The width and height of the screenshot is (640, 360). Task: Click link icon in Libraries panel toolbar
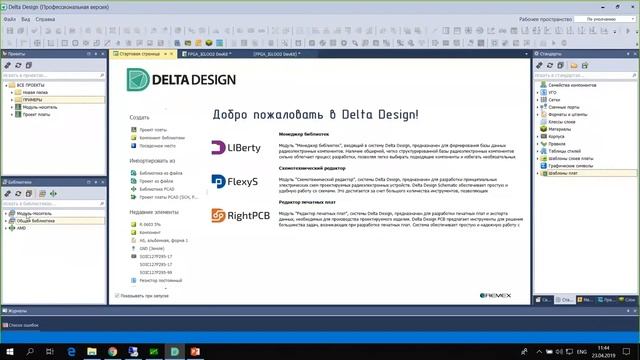tap(7, 193)
